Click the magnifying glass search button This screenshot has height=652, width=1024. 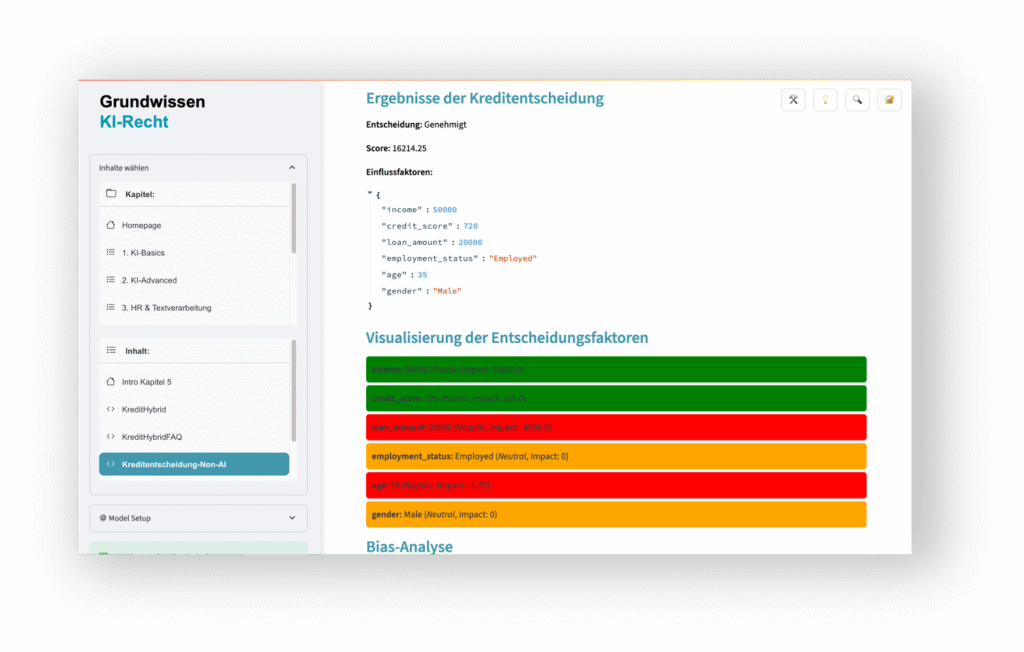click(857, 99)
